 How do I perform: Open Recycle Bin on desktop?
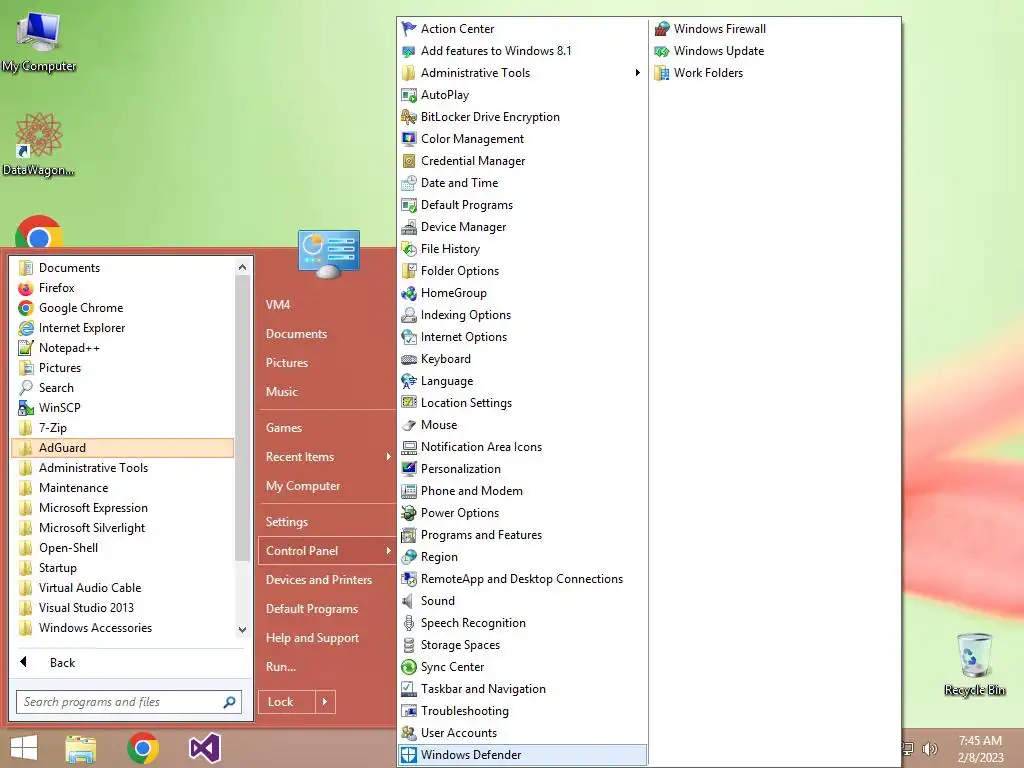pyautogui.click(x=974, y=665)
